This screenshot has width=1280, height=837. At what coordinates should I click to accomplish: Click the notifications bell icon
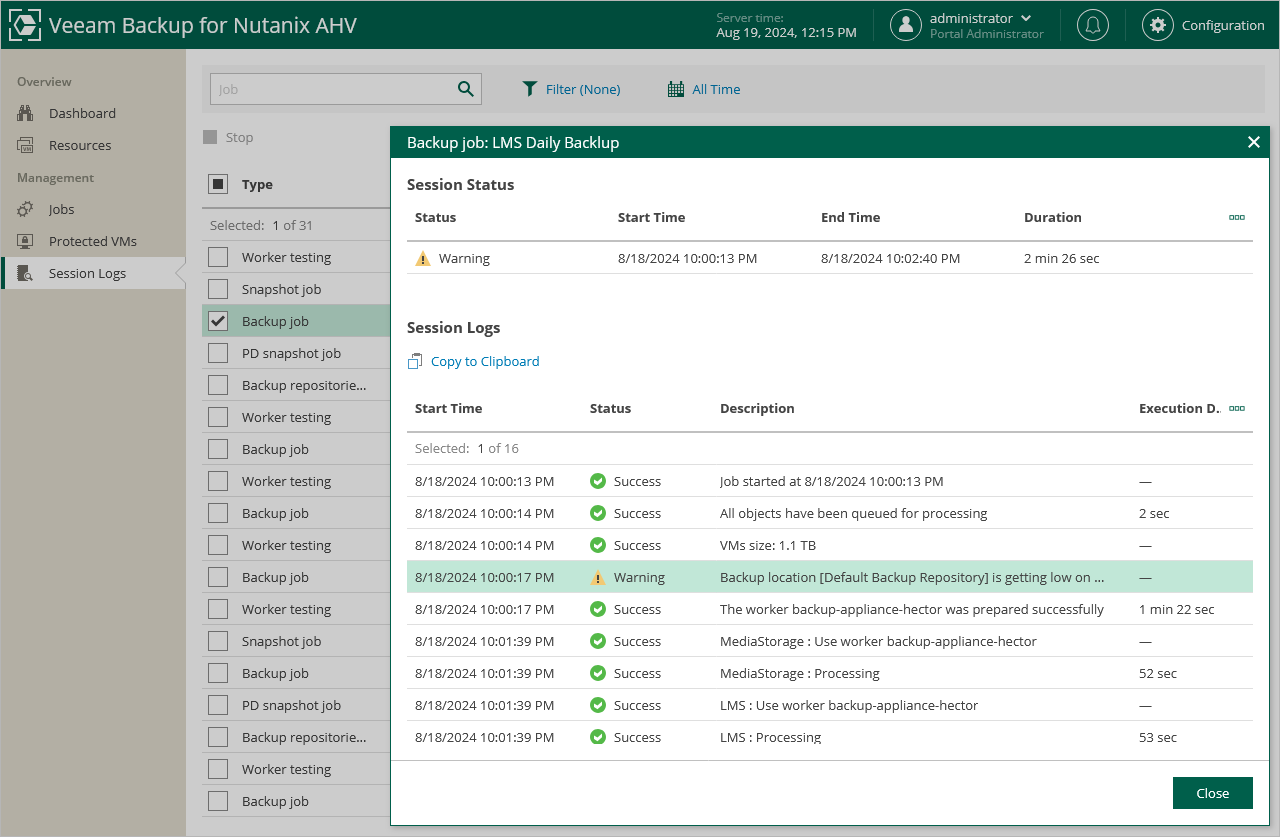pyautogui.click(x=1093, y=25)
